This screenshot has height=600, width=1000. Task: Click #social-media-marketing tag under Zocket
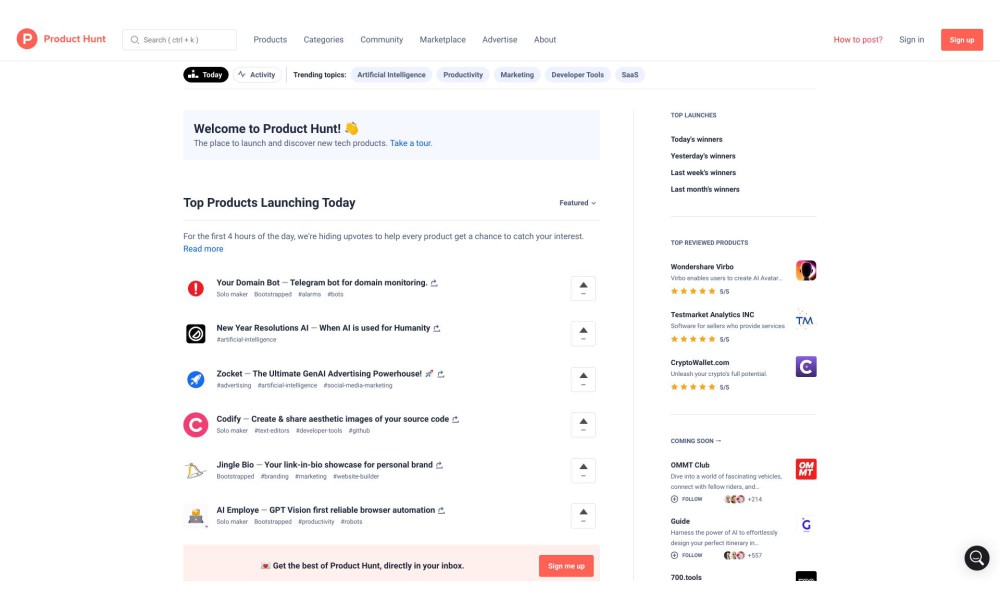pyautogui.click(x=358, y=385)
